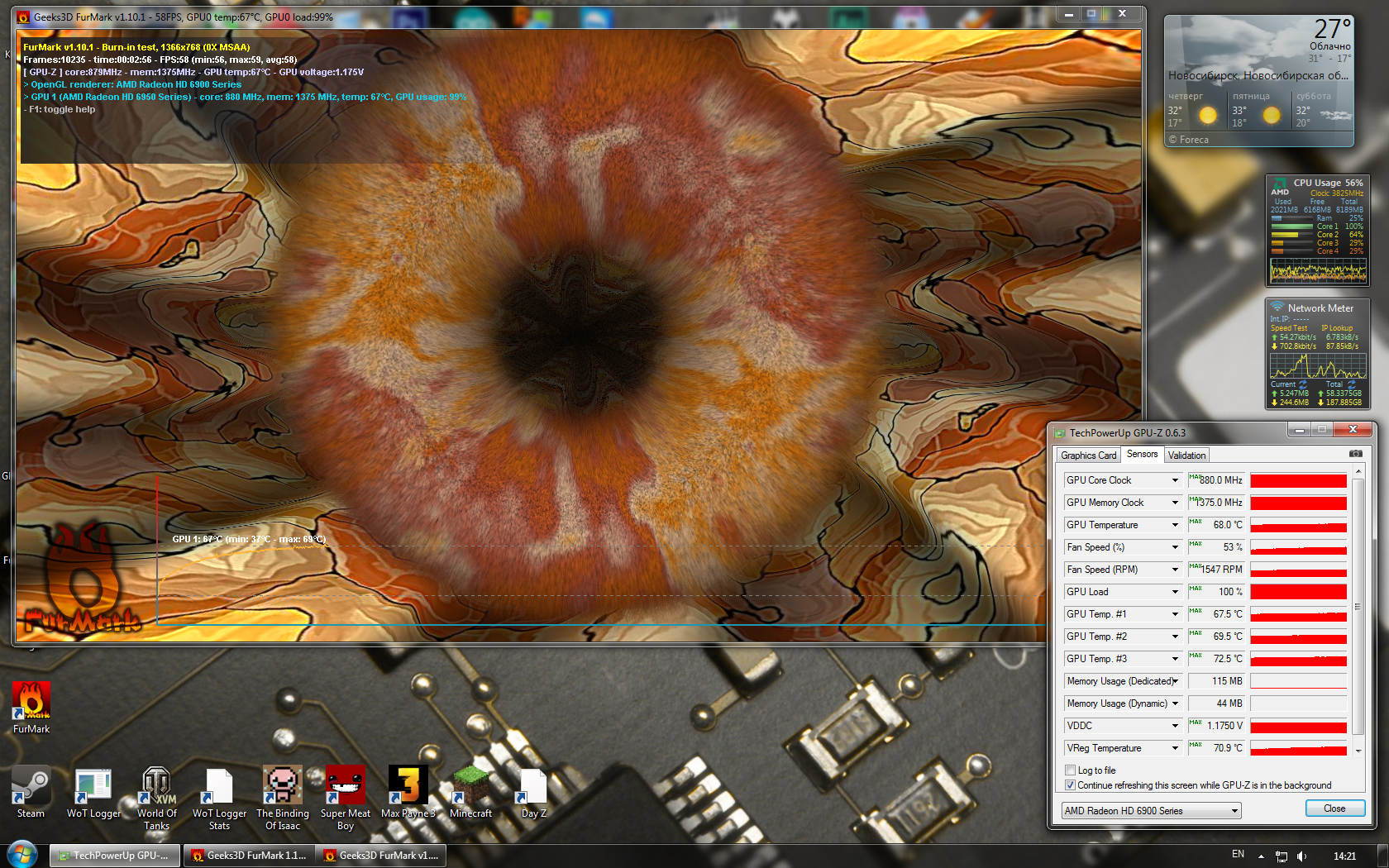This screenshot has width=1389, height=868.
Task: Click the GPU-Z window title icon
Action: tap(1059, 433)
